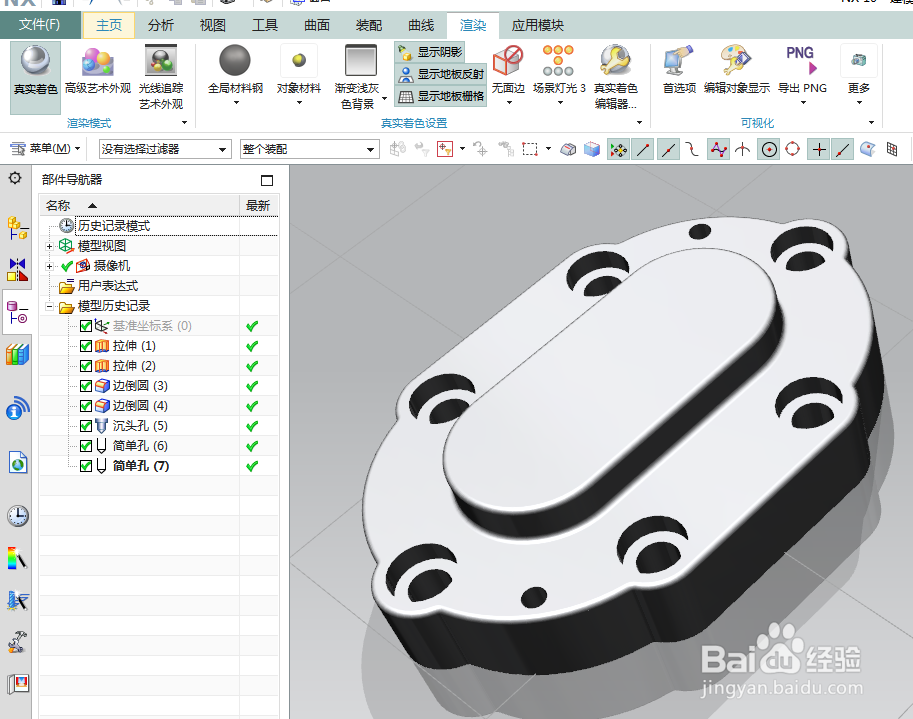Open the 文件(F) menu

pos(40,24)
